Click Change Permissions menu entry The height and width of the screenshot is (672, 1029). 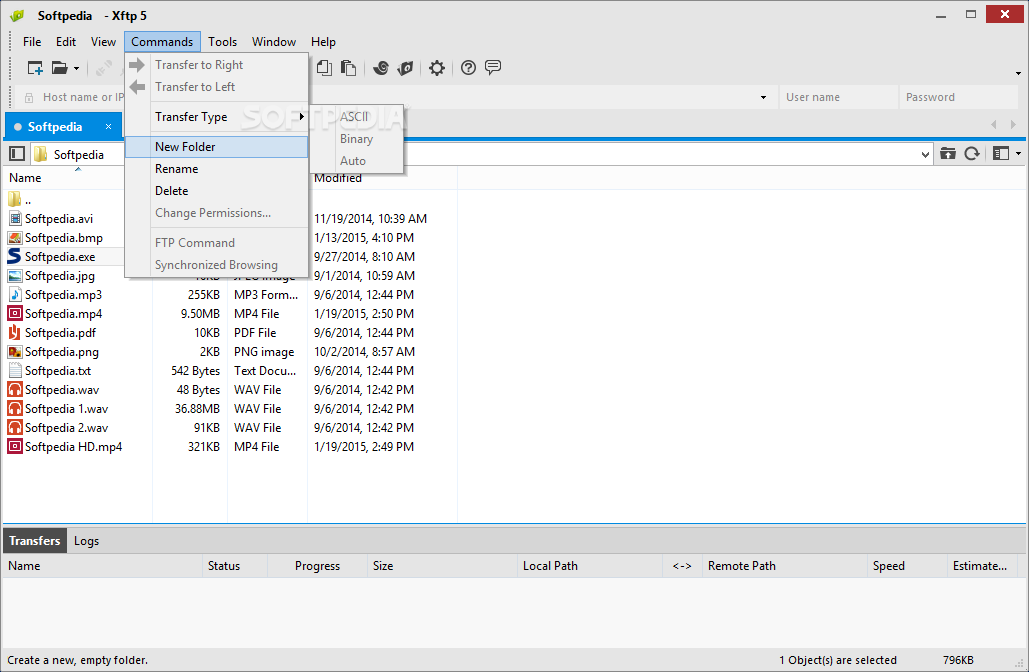pyautogui.click(x=216, y=213)
